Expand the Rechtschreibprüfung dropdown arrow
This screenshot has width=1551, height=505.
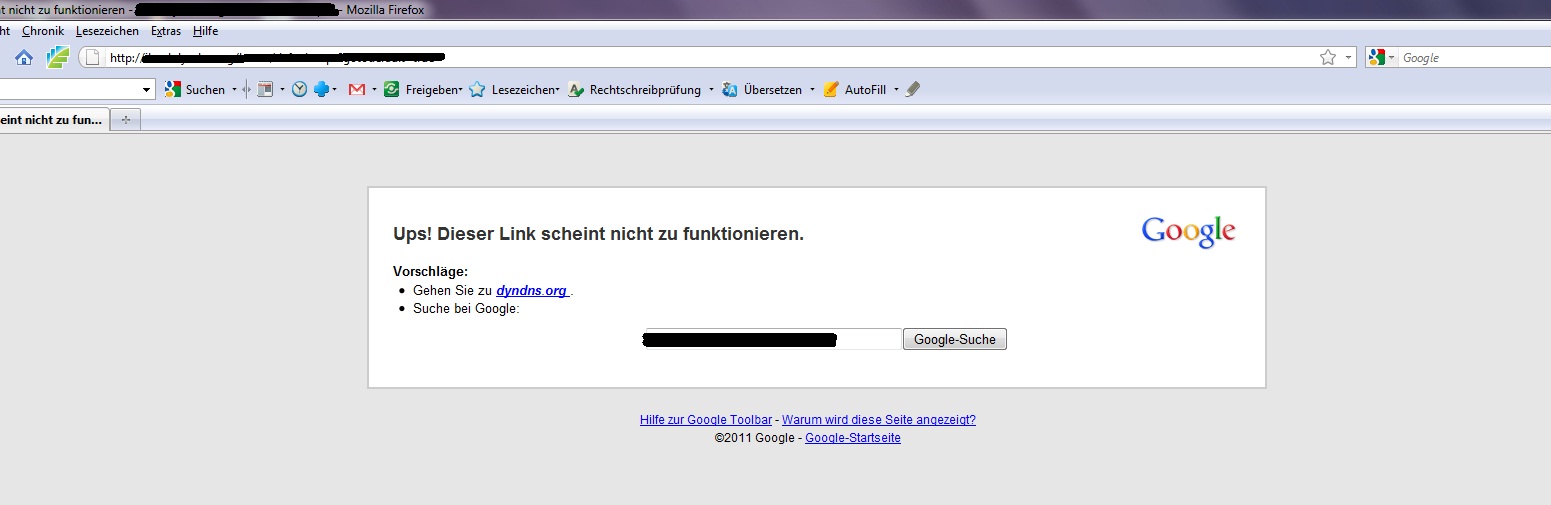(711, 90)
